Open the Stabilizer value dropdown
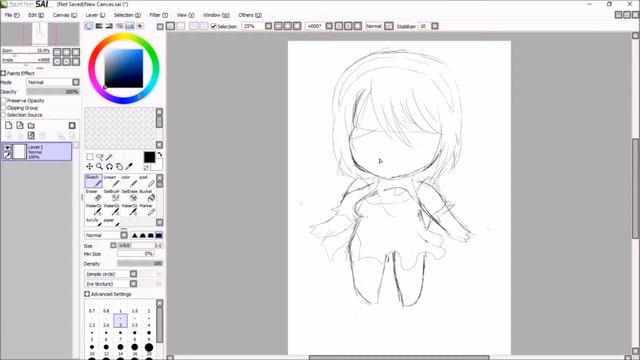 (435, 26)
